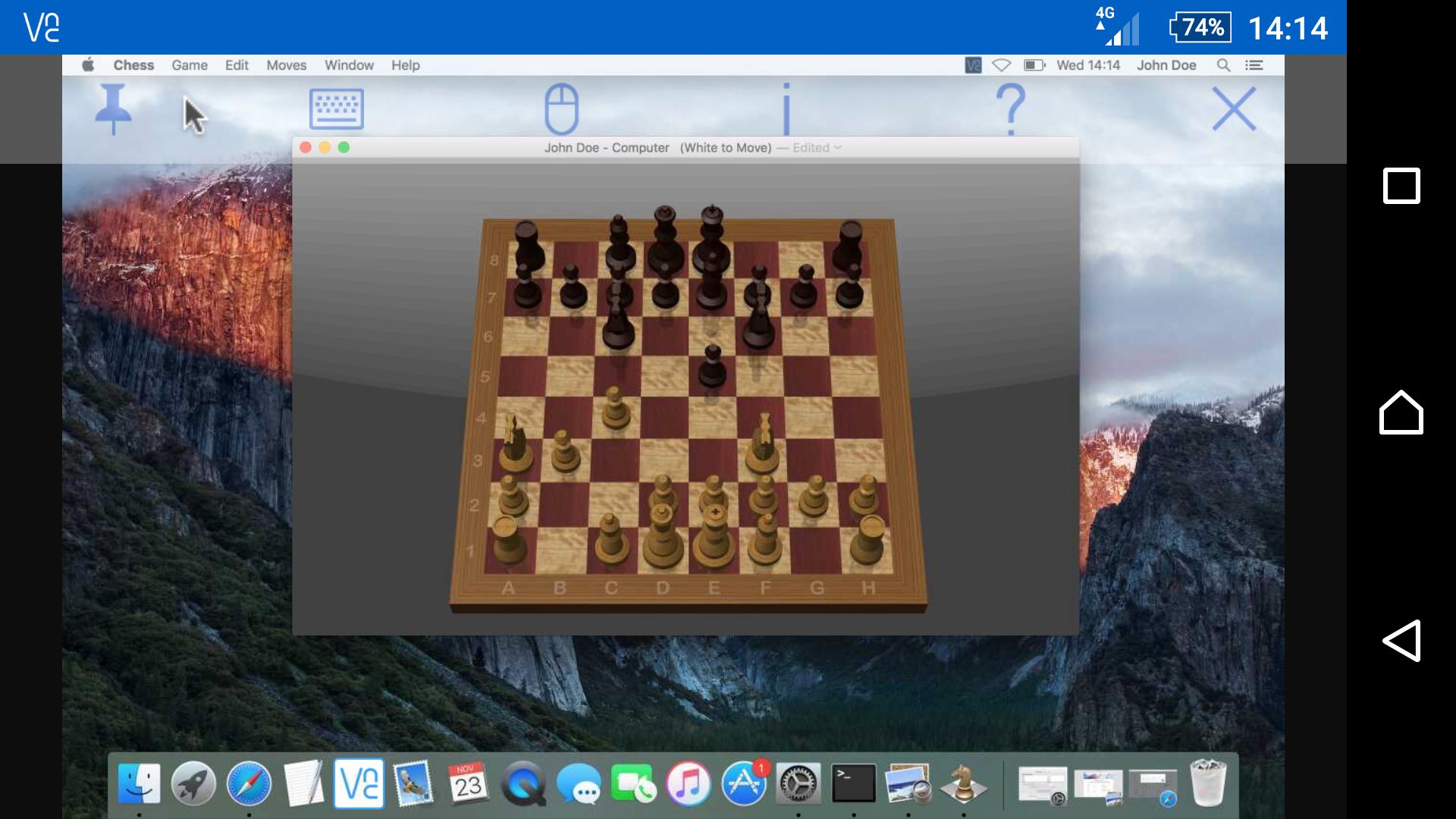The image size is (1456, 819).
Task: Select the black pawn on E5
Action: pyautogui.click(x=712, y=366)
